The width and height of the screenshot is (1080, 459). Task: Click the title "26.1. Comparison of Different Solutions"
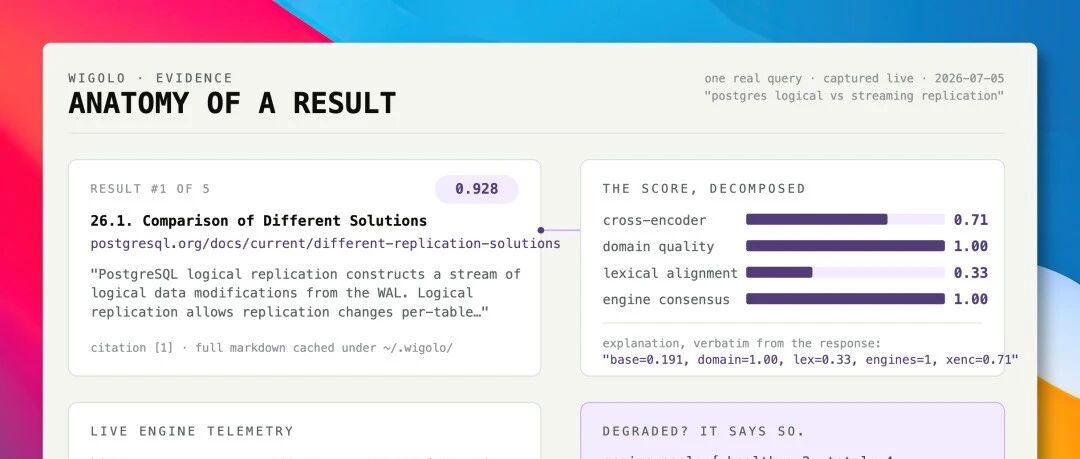(x=258, y=221)
